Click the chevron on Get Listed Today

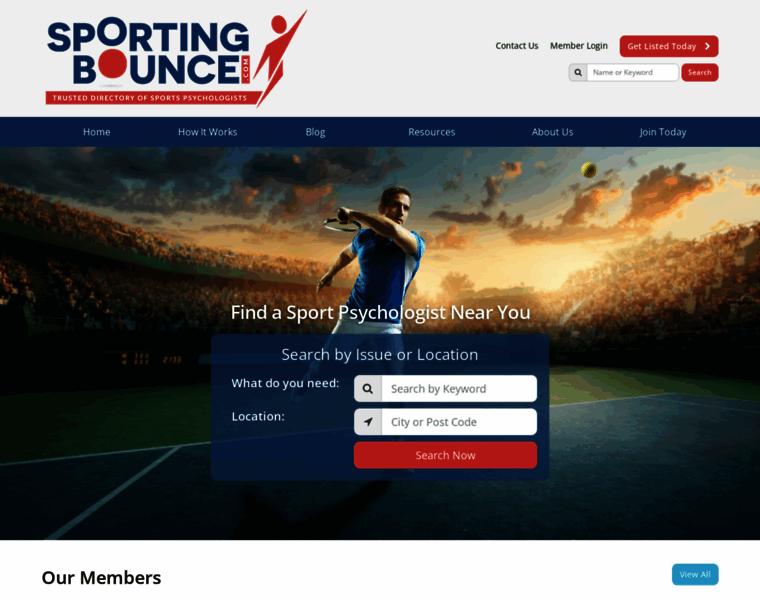click(707, 46)
